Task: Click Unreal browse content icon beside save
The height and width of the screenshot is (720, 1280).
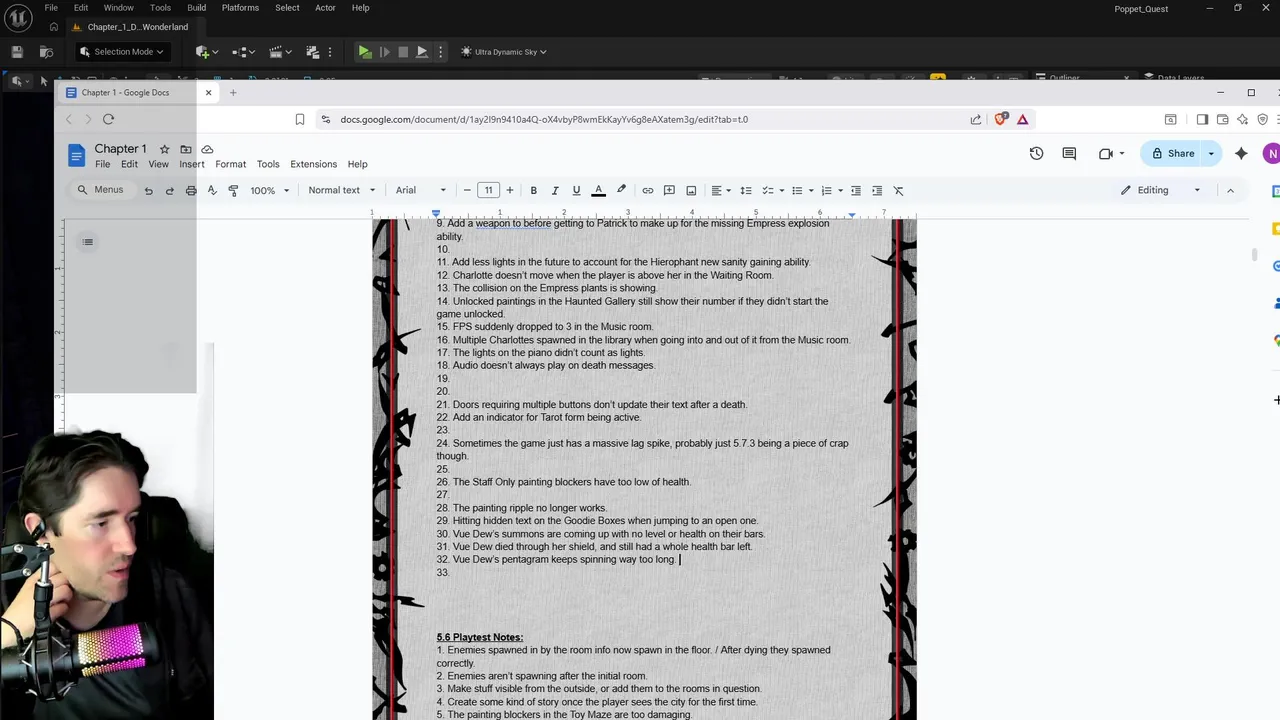Action: [46, 52]
